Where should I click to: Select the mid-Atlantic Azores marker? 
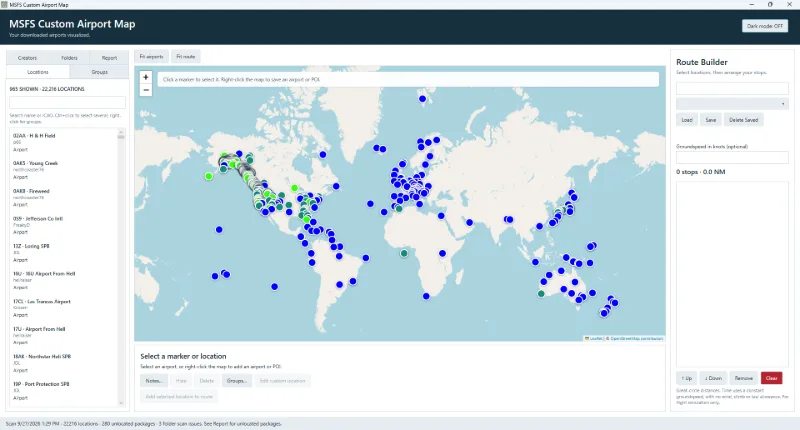(370, 204)
